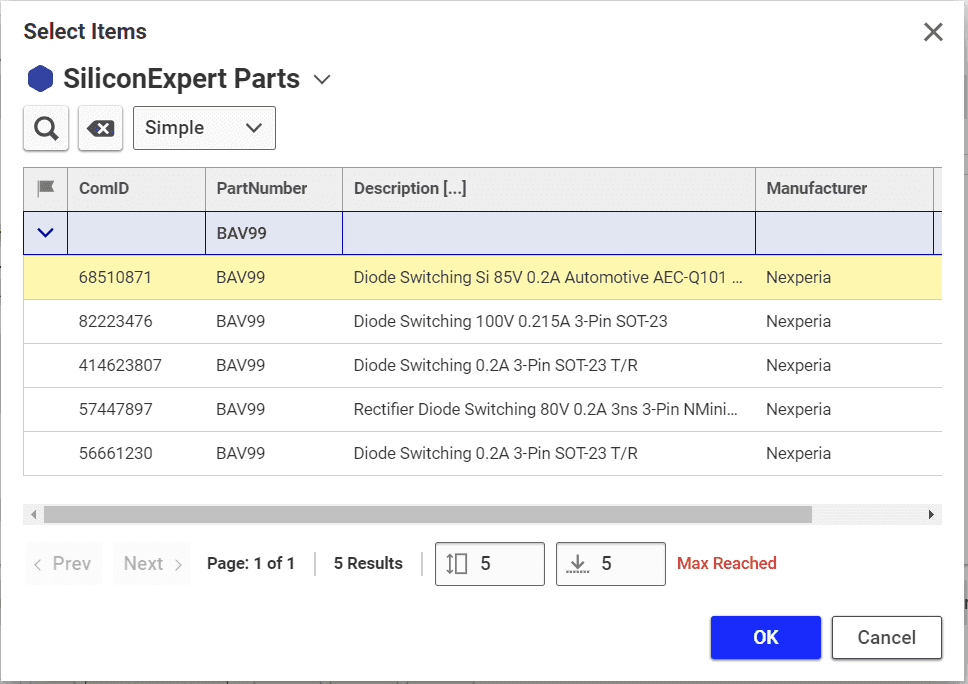Go to previous page with Prev
968x684 pixels.
64,564
